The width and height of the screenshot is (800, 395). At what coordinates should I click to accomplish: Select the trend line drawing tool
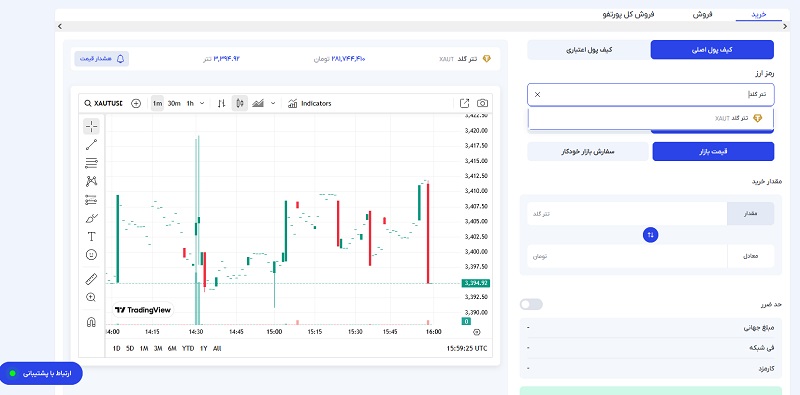point(91,145)
